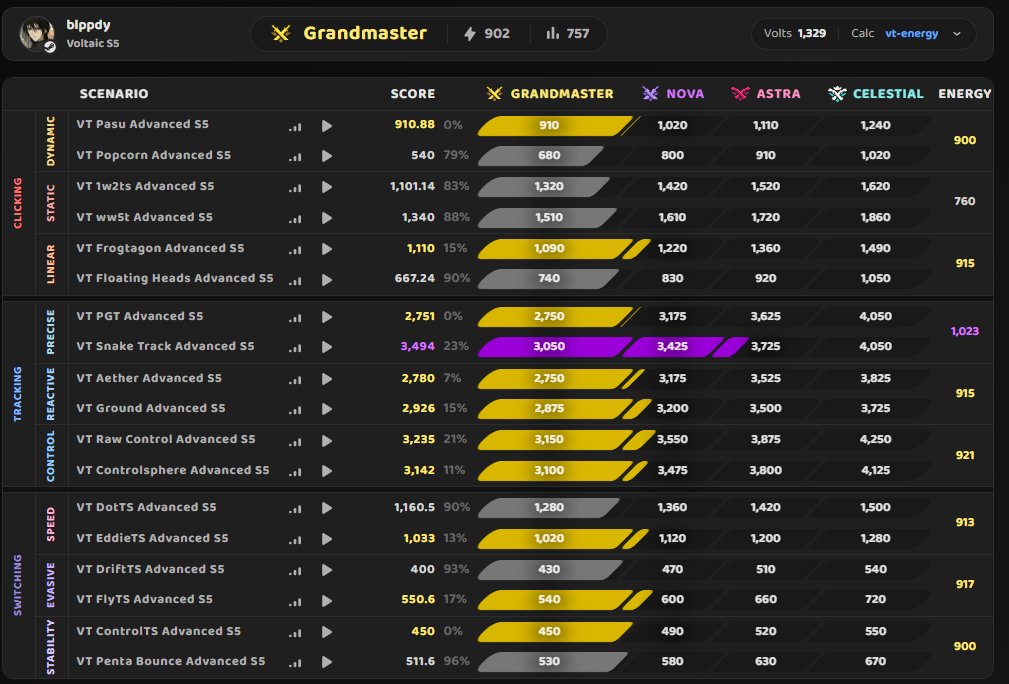Open leaderboard chart icon for VT PGT Advanced S5
Image resolution: width=1009 pixels, height=684 pixels.
pyautogui.click(x=295, y=318)
